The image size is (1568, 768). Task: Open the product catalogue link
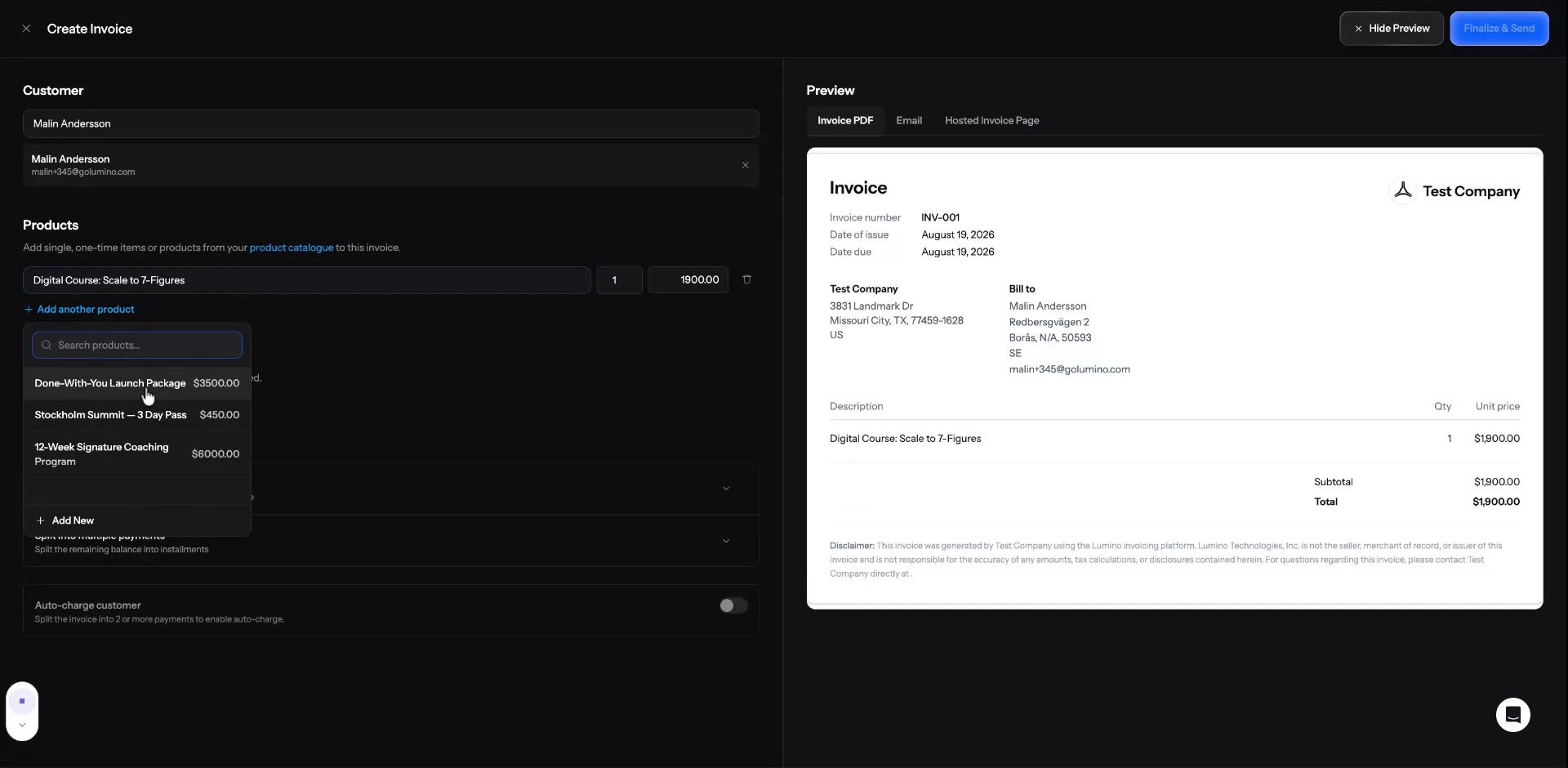[x=291, y=248]
